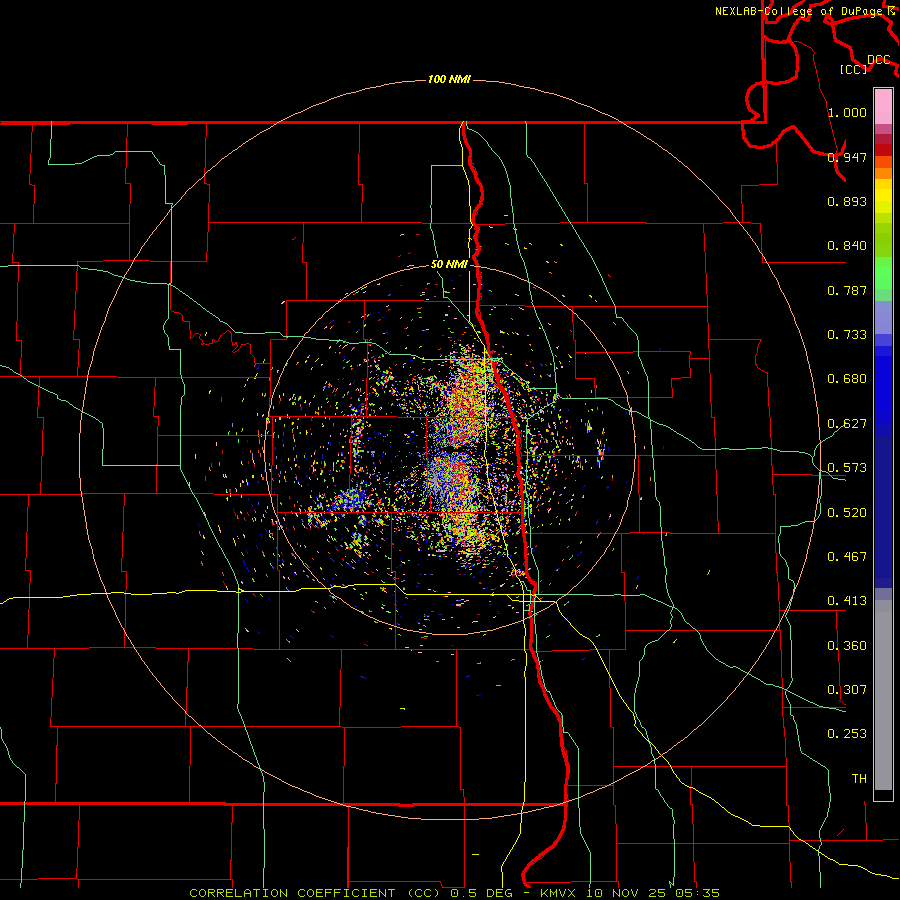Click the 100 NMI range ring label
The height and width of the screenshot is (900, 900).
click(x=449, y=79)
